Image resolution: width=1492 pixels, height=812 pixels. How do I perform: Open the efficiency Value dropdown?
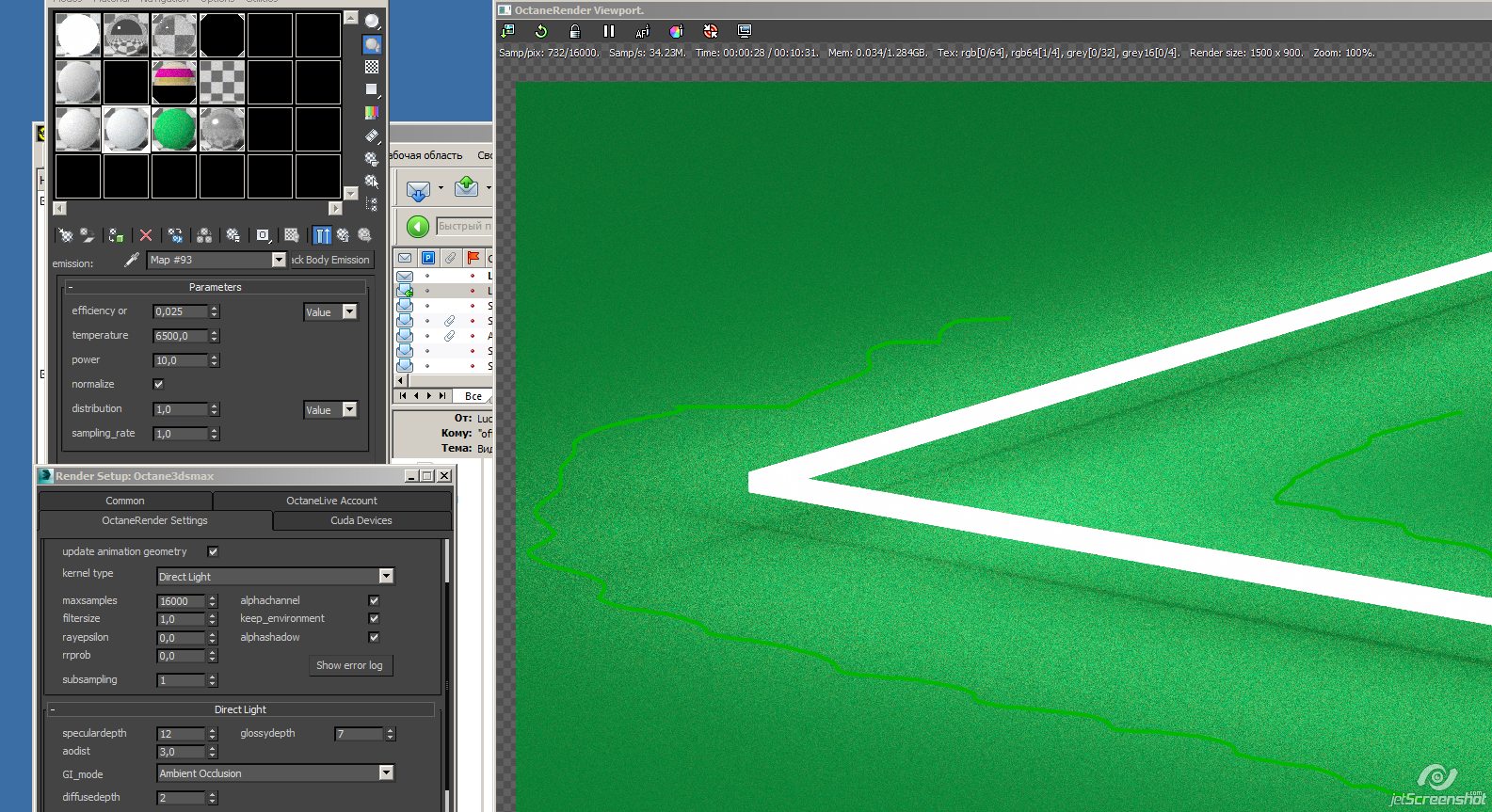[x=349, y=311]
